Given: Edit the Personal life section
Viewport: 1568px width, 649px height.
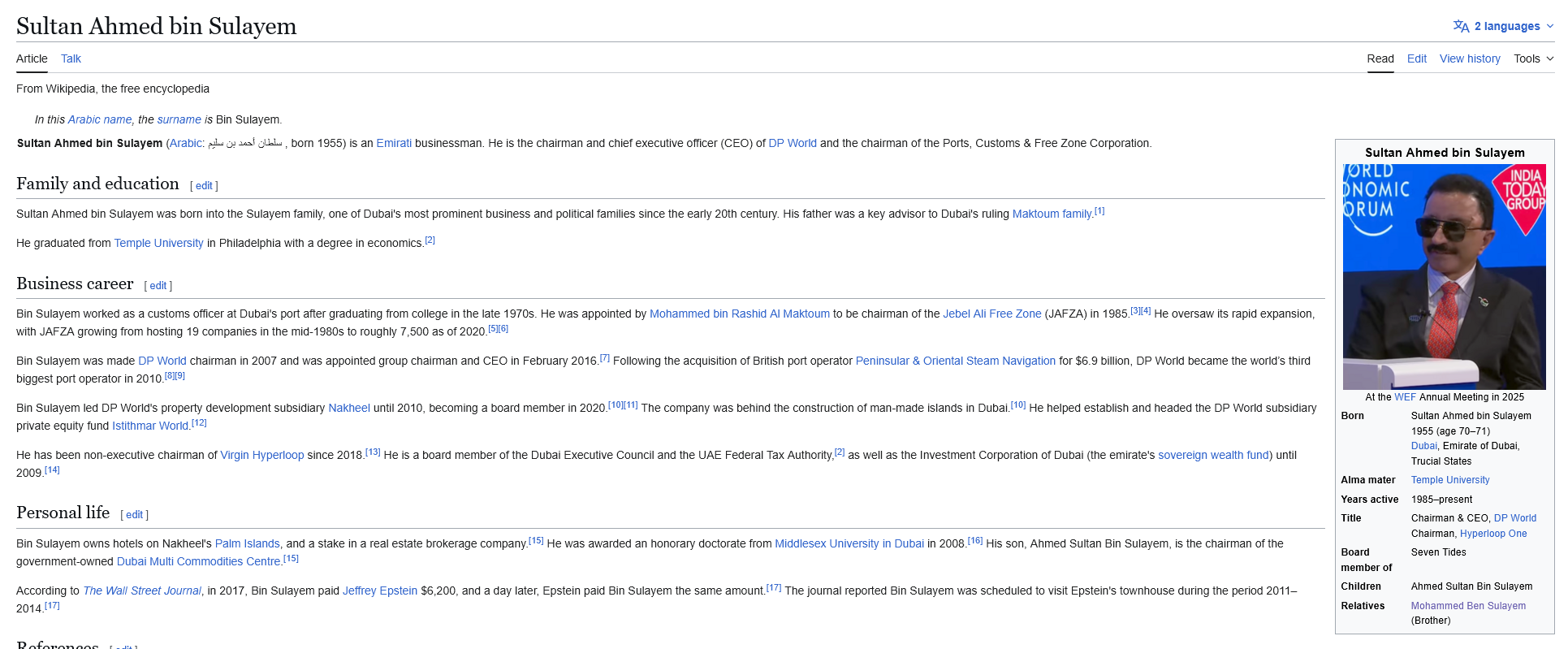Looking at the screenshot, I should click(135, 515).
